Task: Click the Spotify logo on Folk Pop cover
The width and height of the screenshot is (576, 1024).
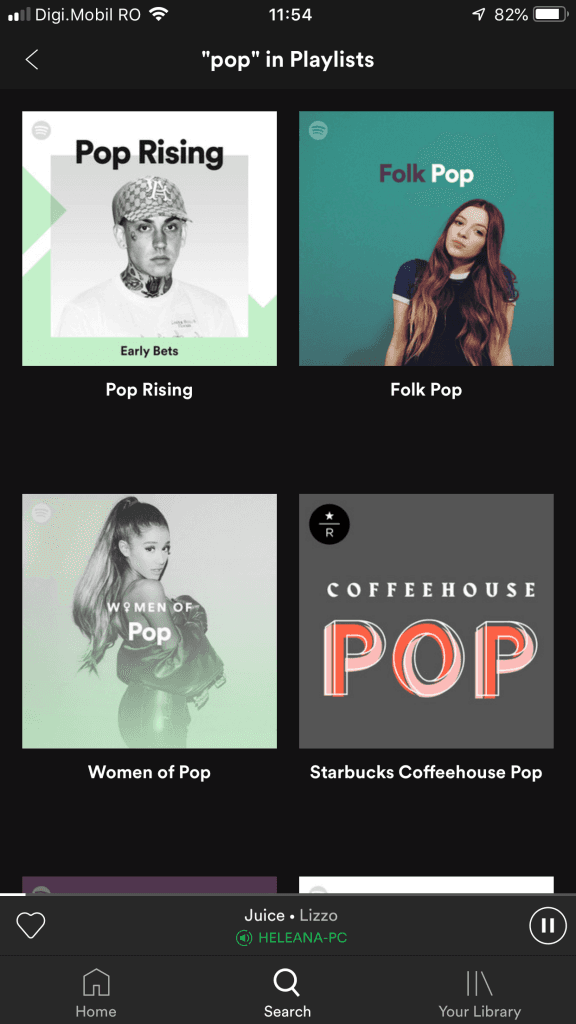Action: click(320, 132)
